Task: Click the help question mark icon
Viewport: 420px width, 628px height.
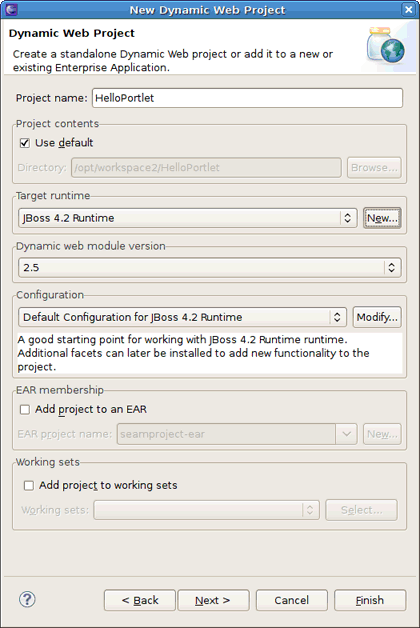Action: 27,599
